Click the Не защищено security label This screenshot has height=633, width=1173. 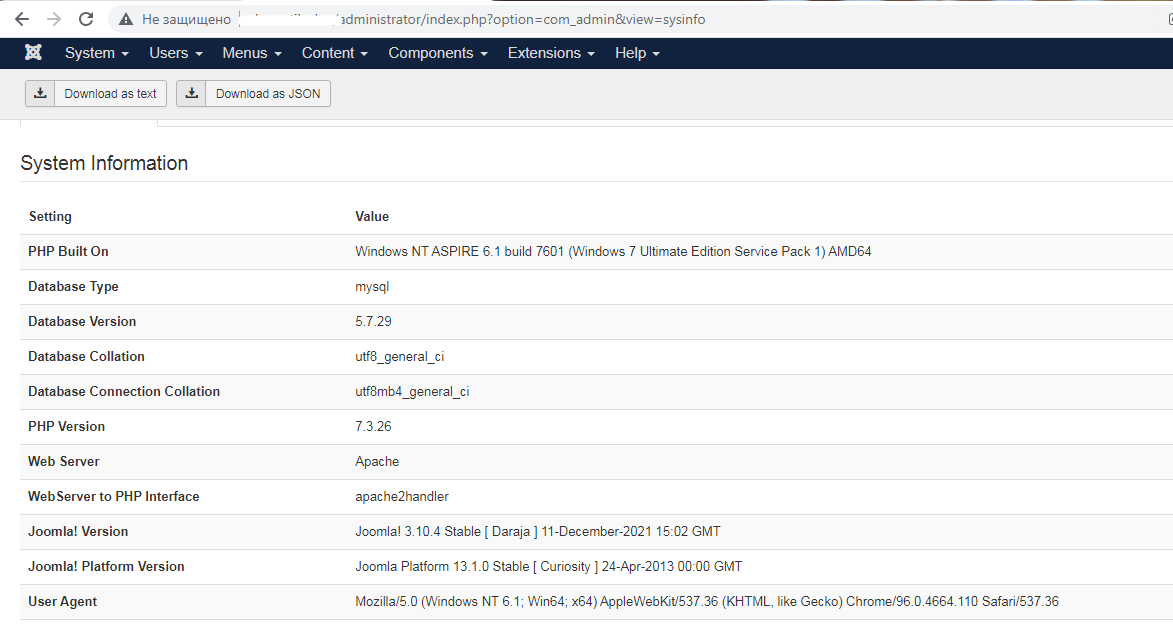pyautogui.click(x=186, y=19)
